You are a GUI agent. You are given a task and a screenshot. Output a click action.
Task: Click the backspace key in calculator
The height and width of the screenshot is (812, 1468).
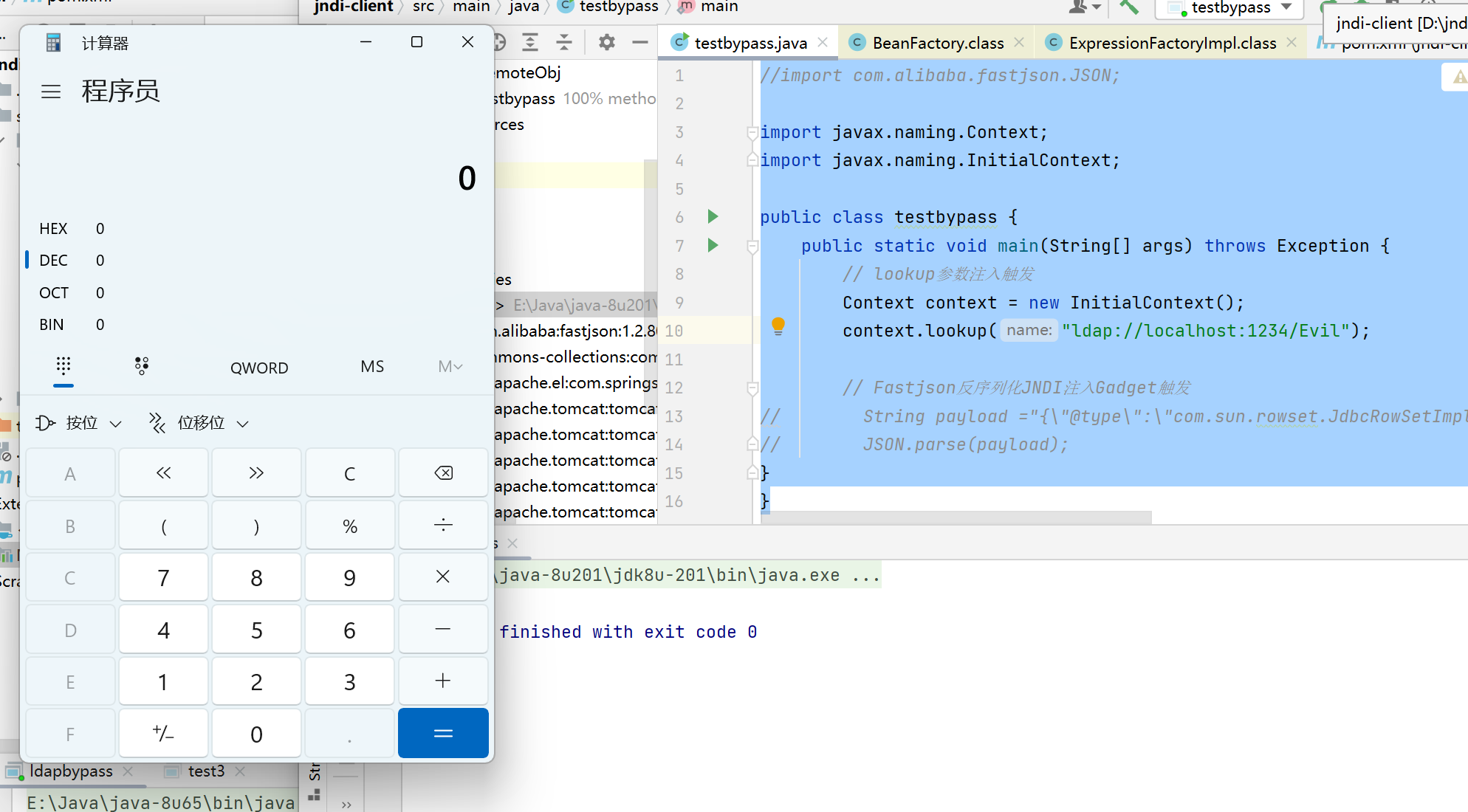tap(443, 473)
